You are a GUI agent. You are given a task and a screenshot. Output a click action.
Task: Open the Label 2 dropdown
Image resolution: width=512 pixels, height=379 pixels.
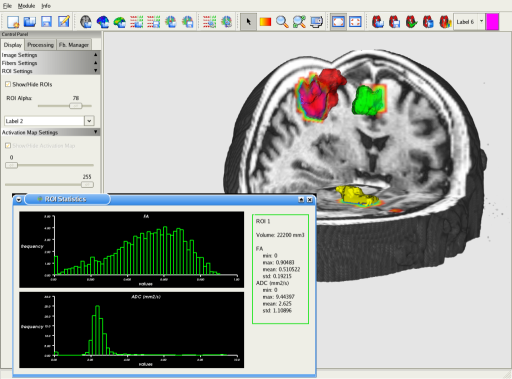(89, 121)
